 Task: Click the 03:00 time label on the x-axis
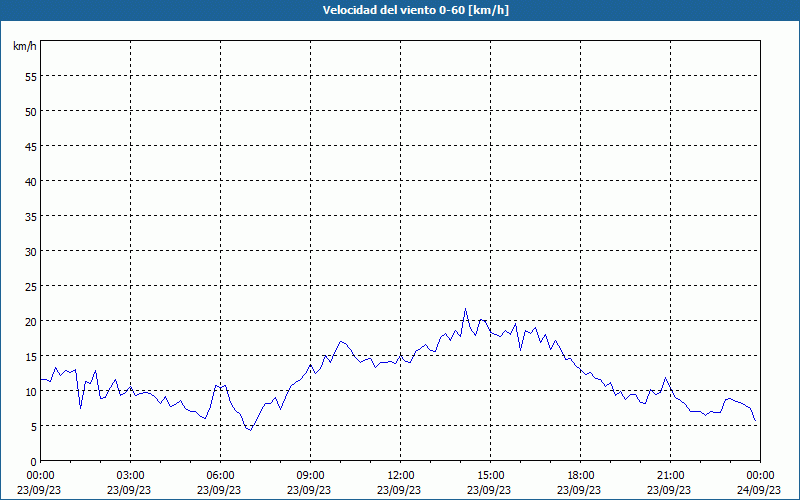[x=131, y=476]
